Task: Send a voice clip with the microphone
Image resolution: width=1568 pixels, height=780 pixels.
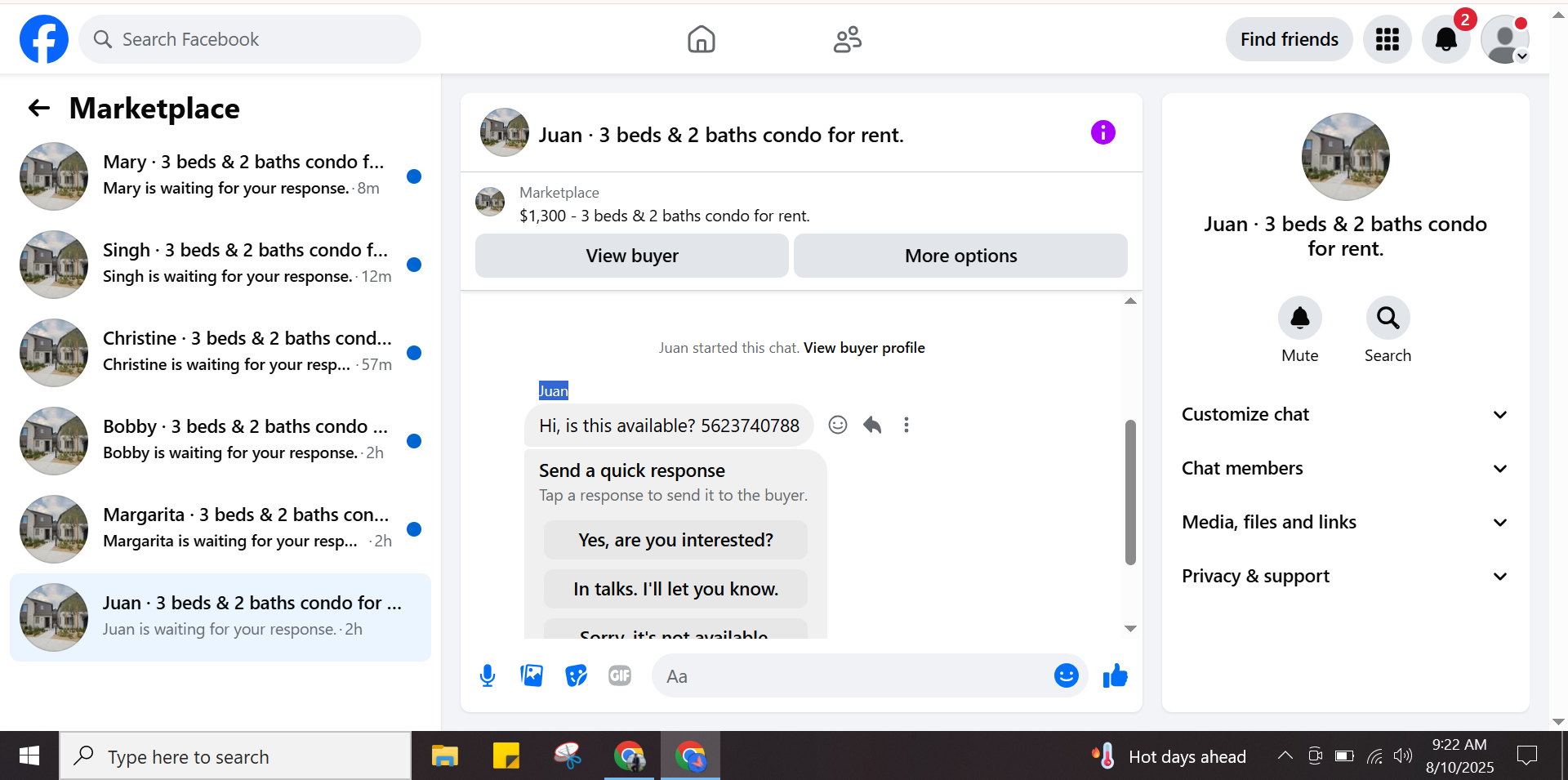Action: (488, 675)
